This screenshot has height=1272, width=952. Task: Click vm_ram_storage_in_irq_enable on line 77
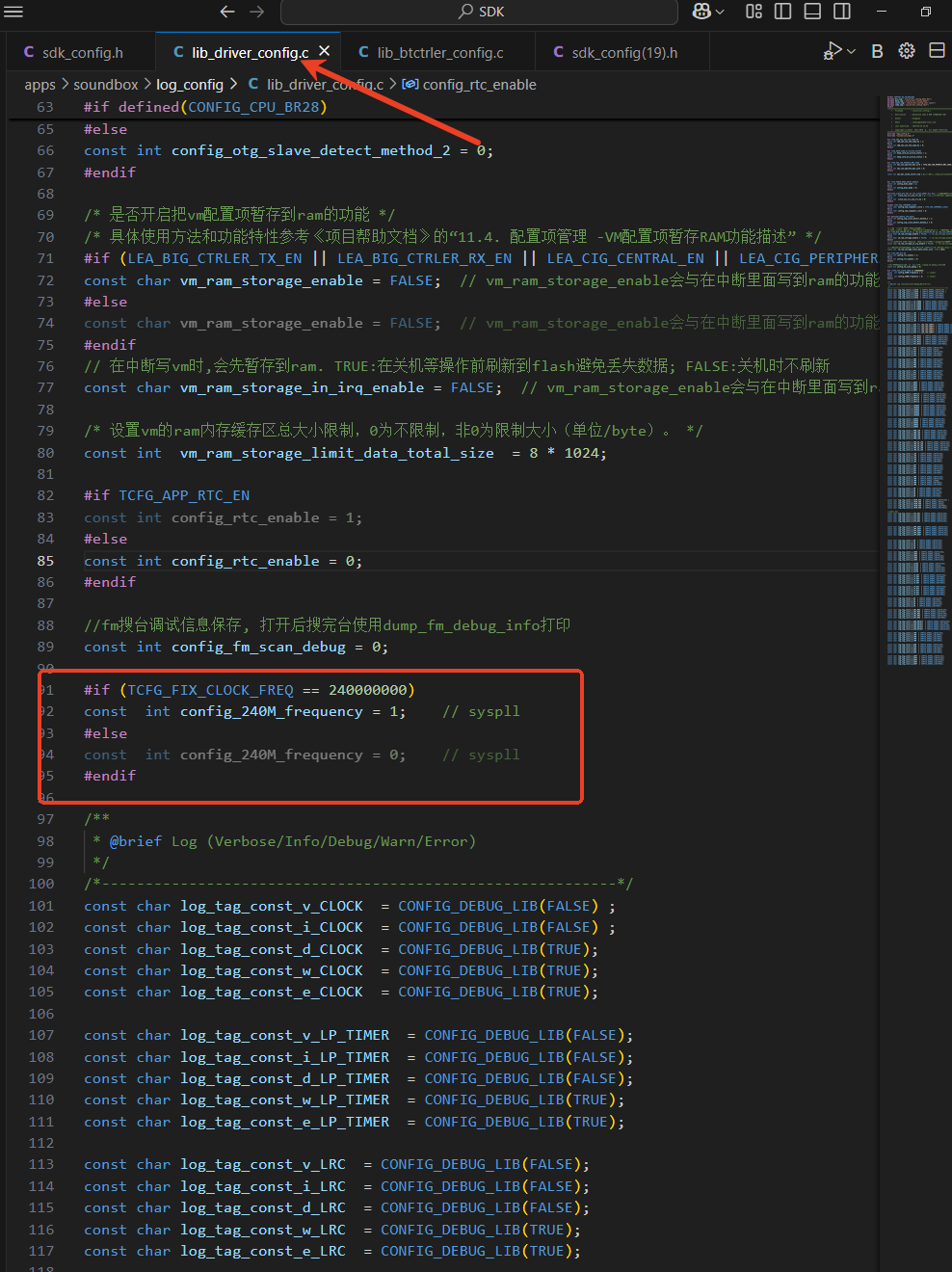click(303, 387)
